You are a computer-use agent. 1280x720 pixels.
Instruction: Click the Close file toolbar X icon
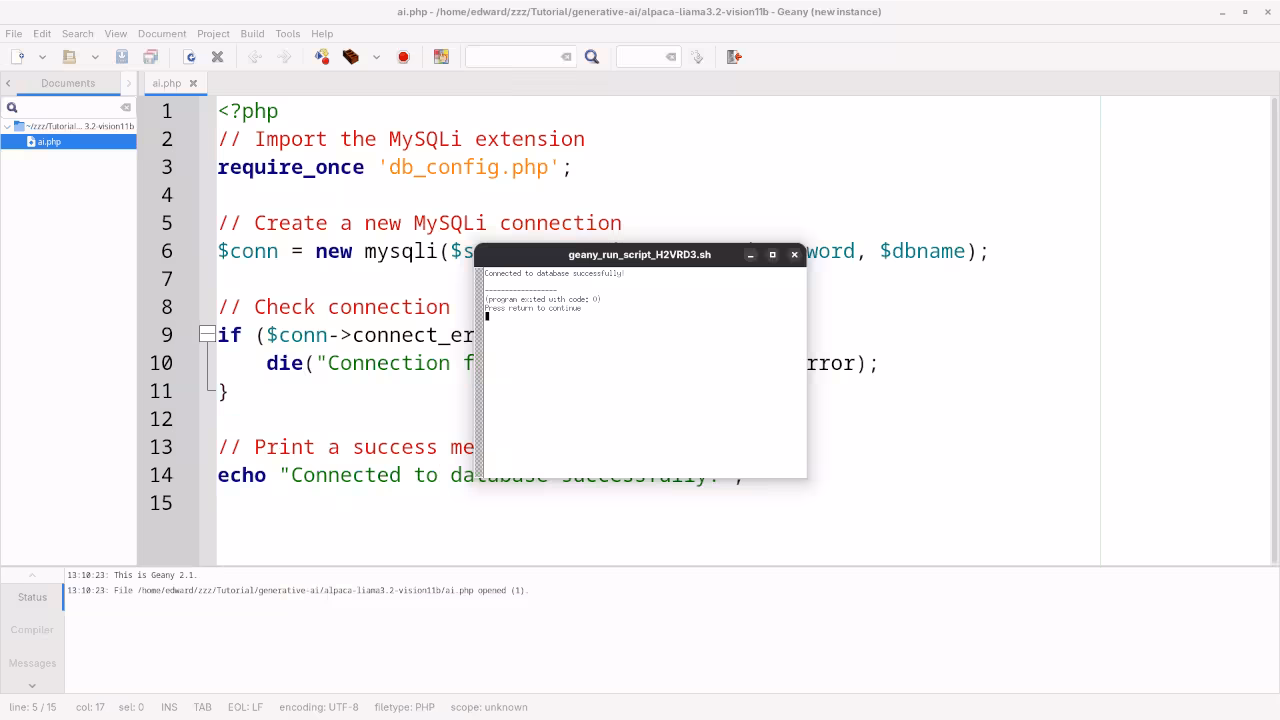(x=217, y=57)
